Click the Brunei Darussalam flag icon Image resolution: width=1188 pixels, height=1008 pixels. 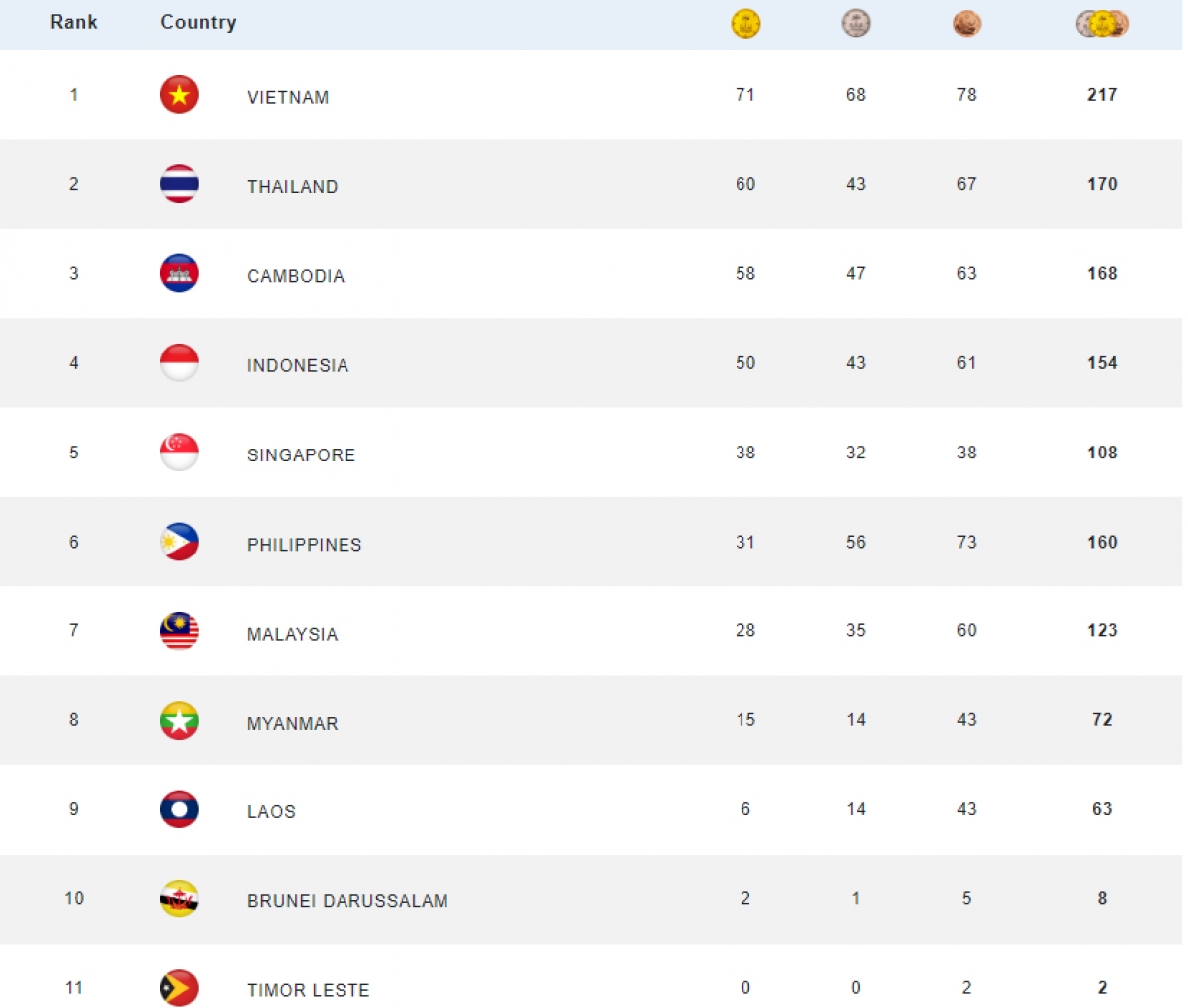click(x=179, y=899)
